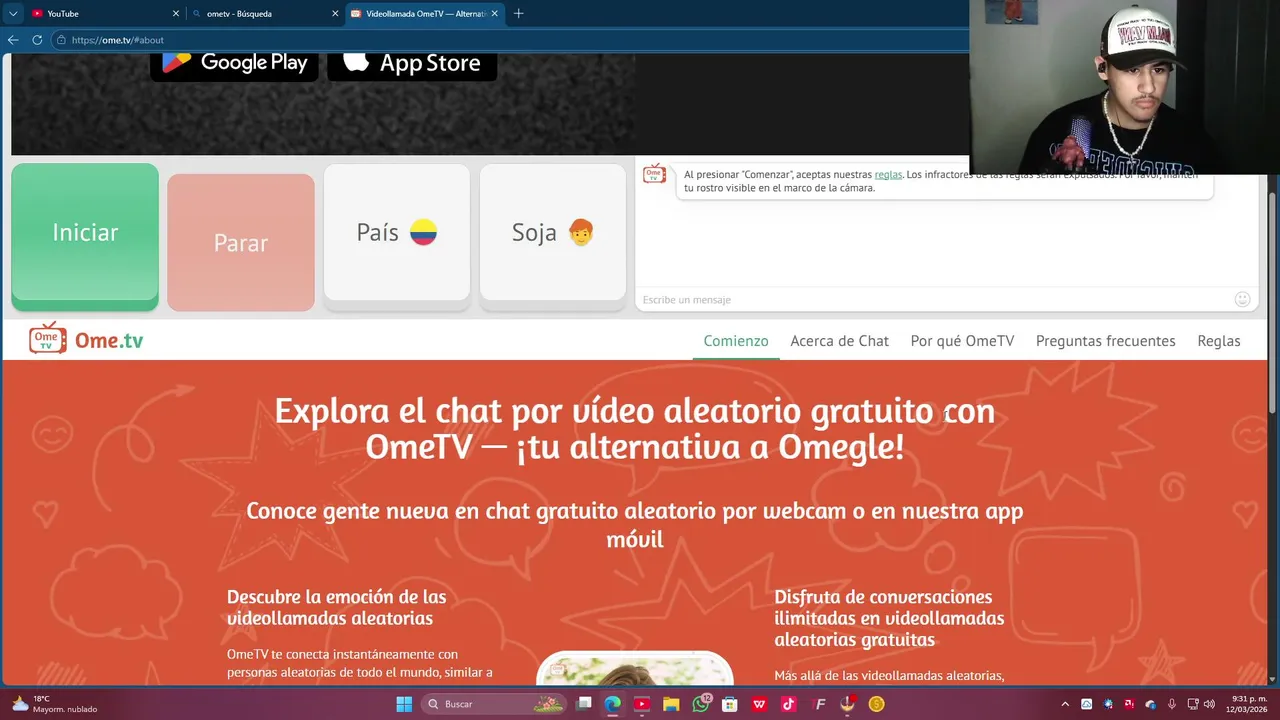Click heading 'Descubre la emoción de las videollamadas aleatorias'

[337, 607]
